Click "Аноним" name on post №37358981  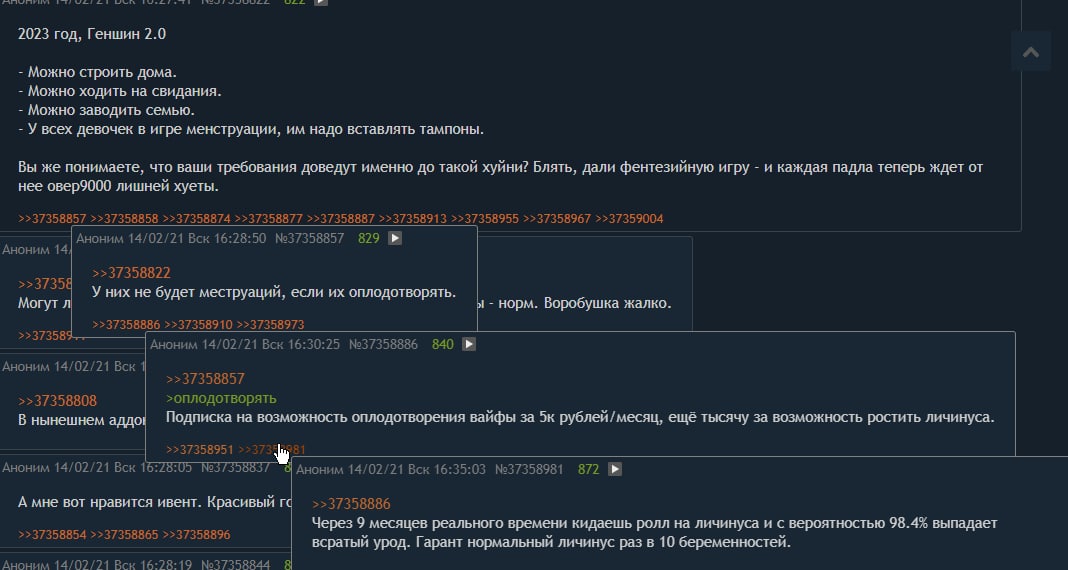[320, 469]
